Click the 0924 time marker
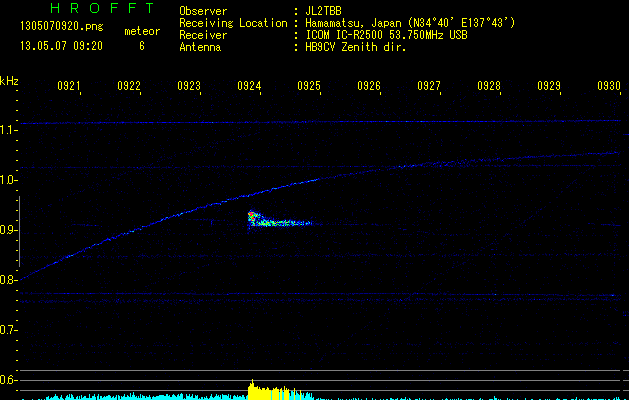Viewport: 629px width, 400px height. (249, 87)
